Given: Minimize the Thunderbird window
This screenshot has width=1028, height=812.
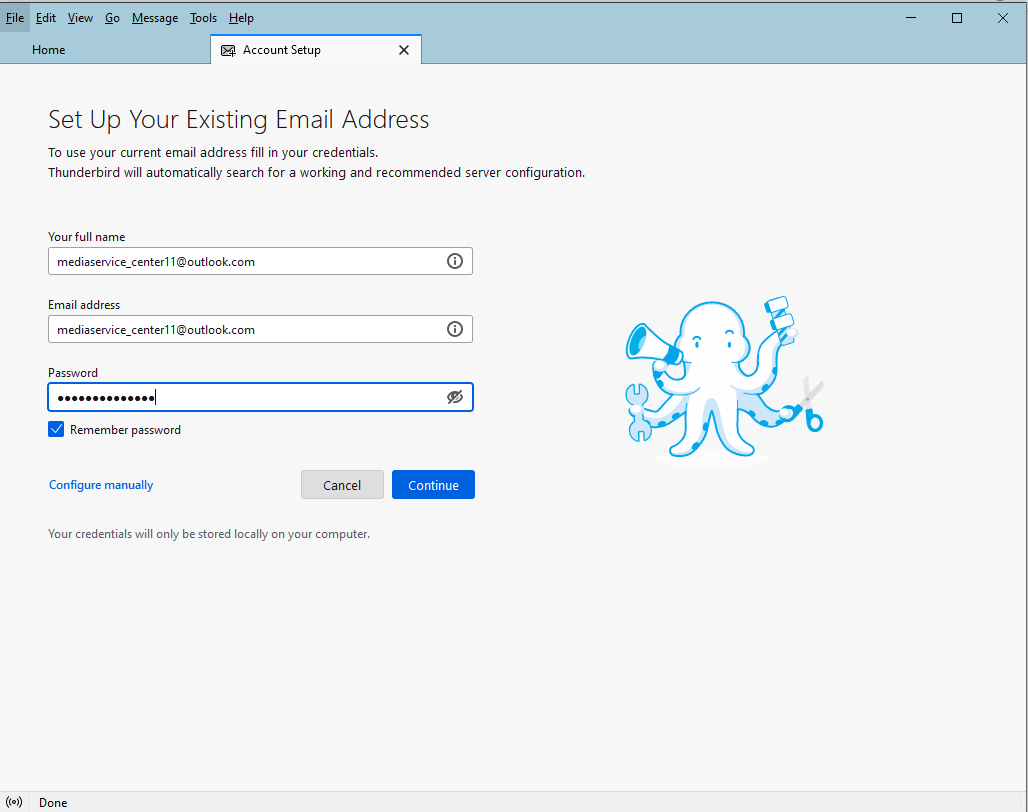Looking at the screenshot, I should (911, 18).
